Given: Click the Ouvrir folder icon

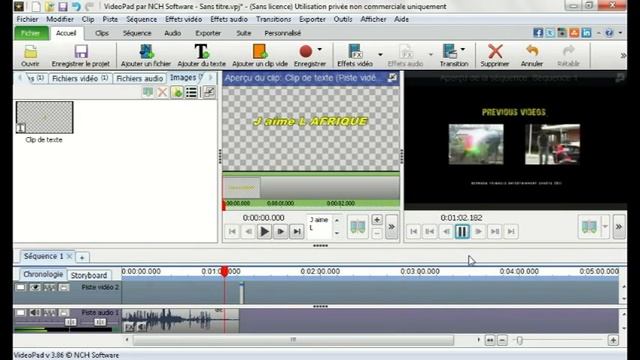Looking at the screenshot, I should coord(30,52).
